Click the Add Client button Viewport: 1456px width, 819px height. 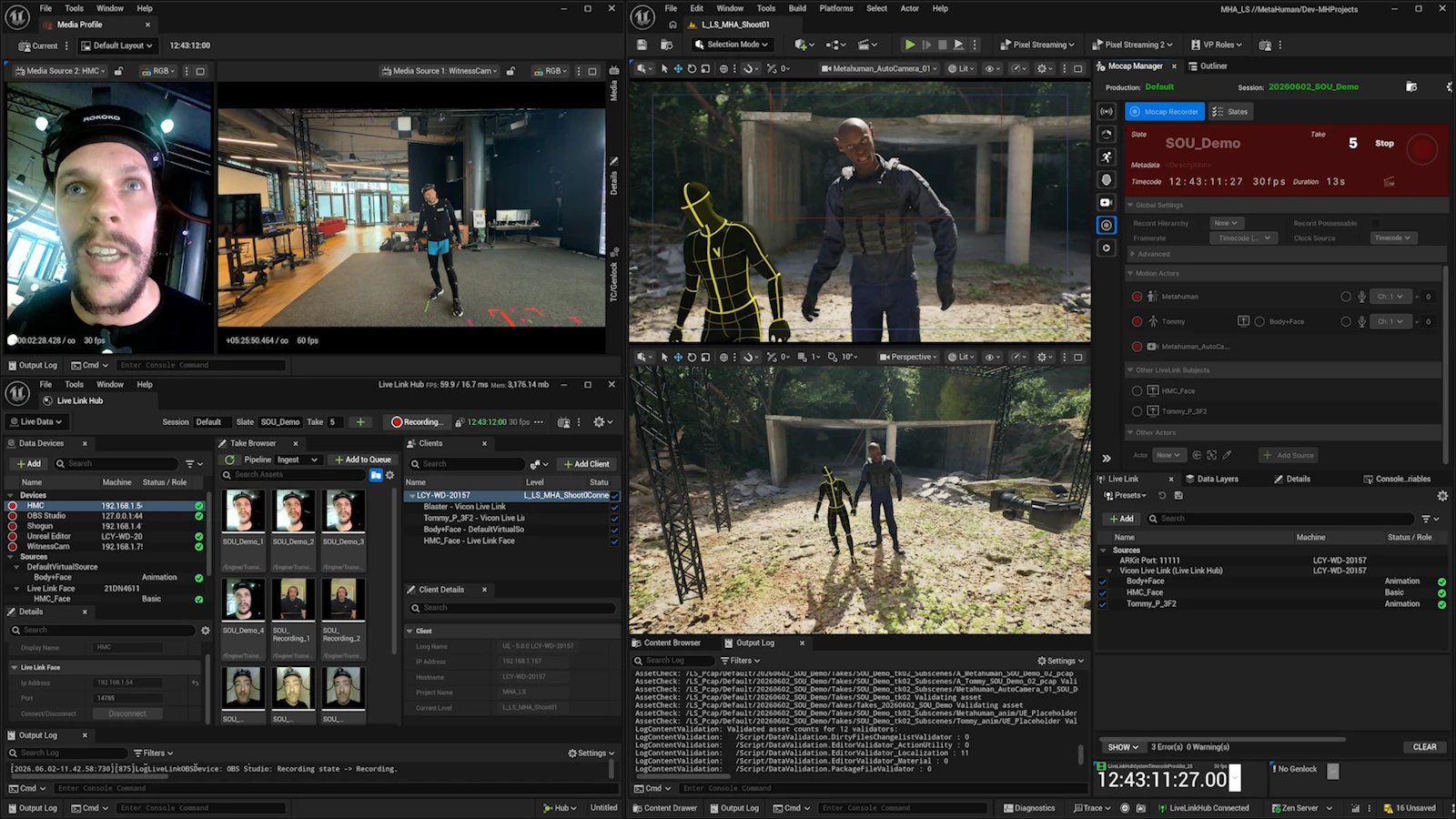tap(586, 464)
